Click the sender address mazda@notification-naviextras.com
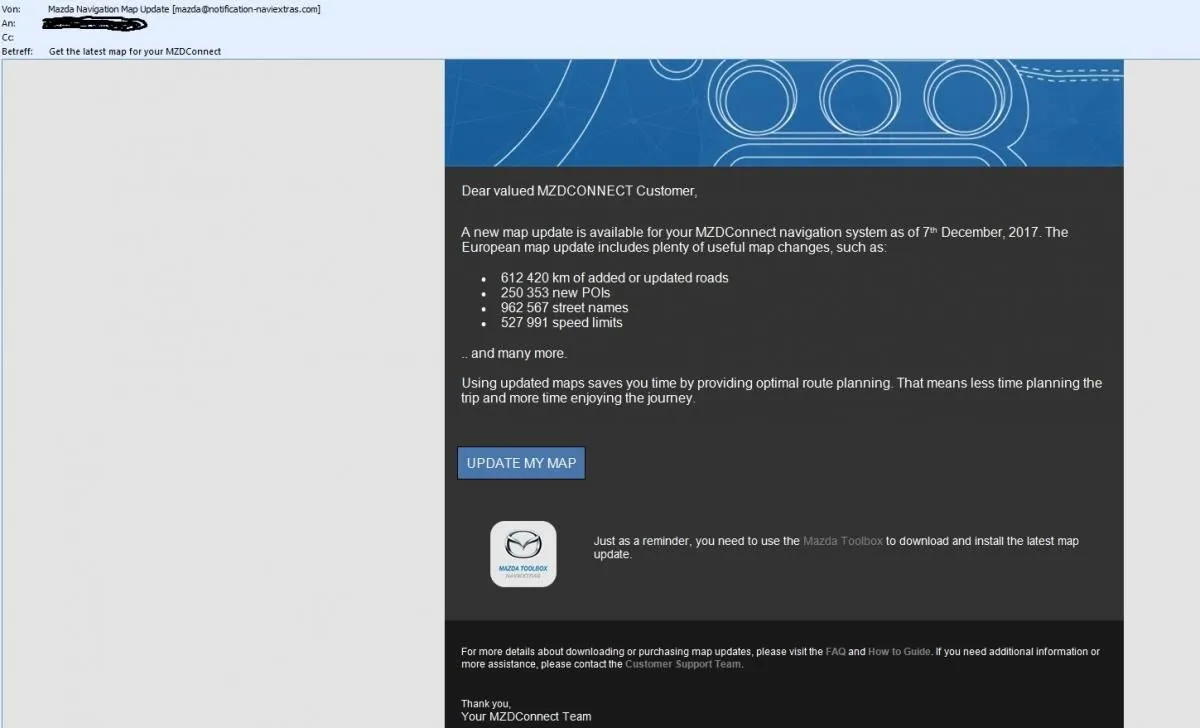The height and width of the screenshot is (728, 1200). point(246,9)
